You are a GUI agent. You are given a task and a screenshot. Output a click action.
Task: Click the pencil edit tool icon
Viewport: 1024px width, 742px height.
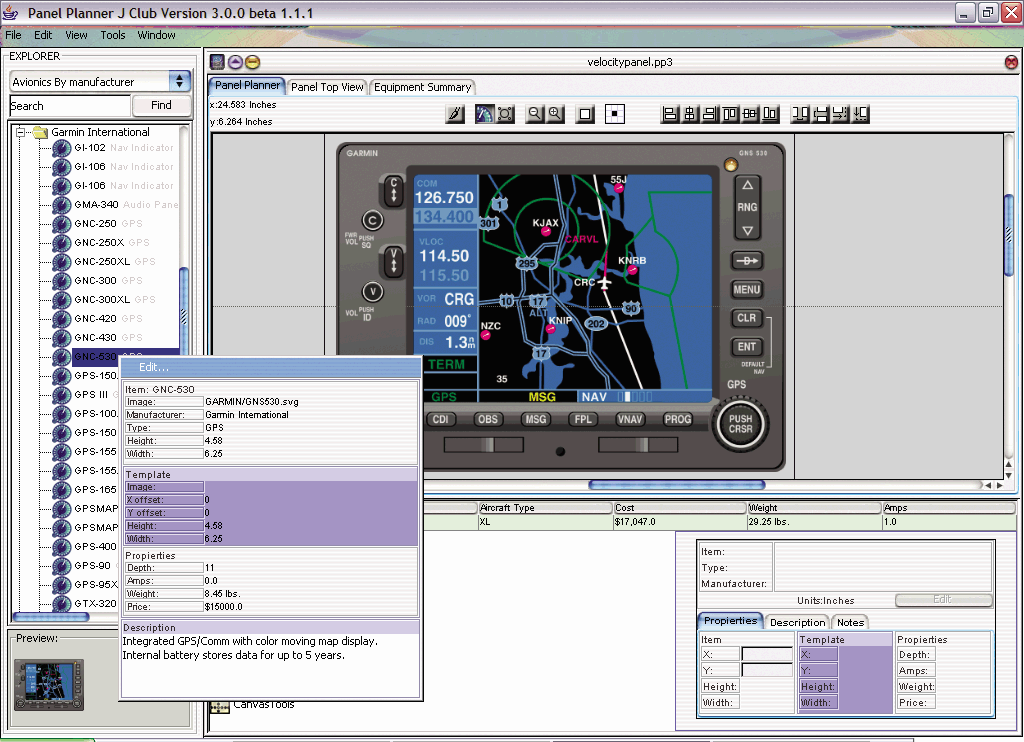(x=455, y=114)
